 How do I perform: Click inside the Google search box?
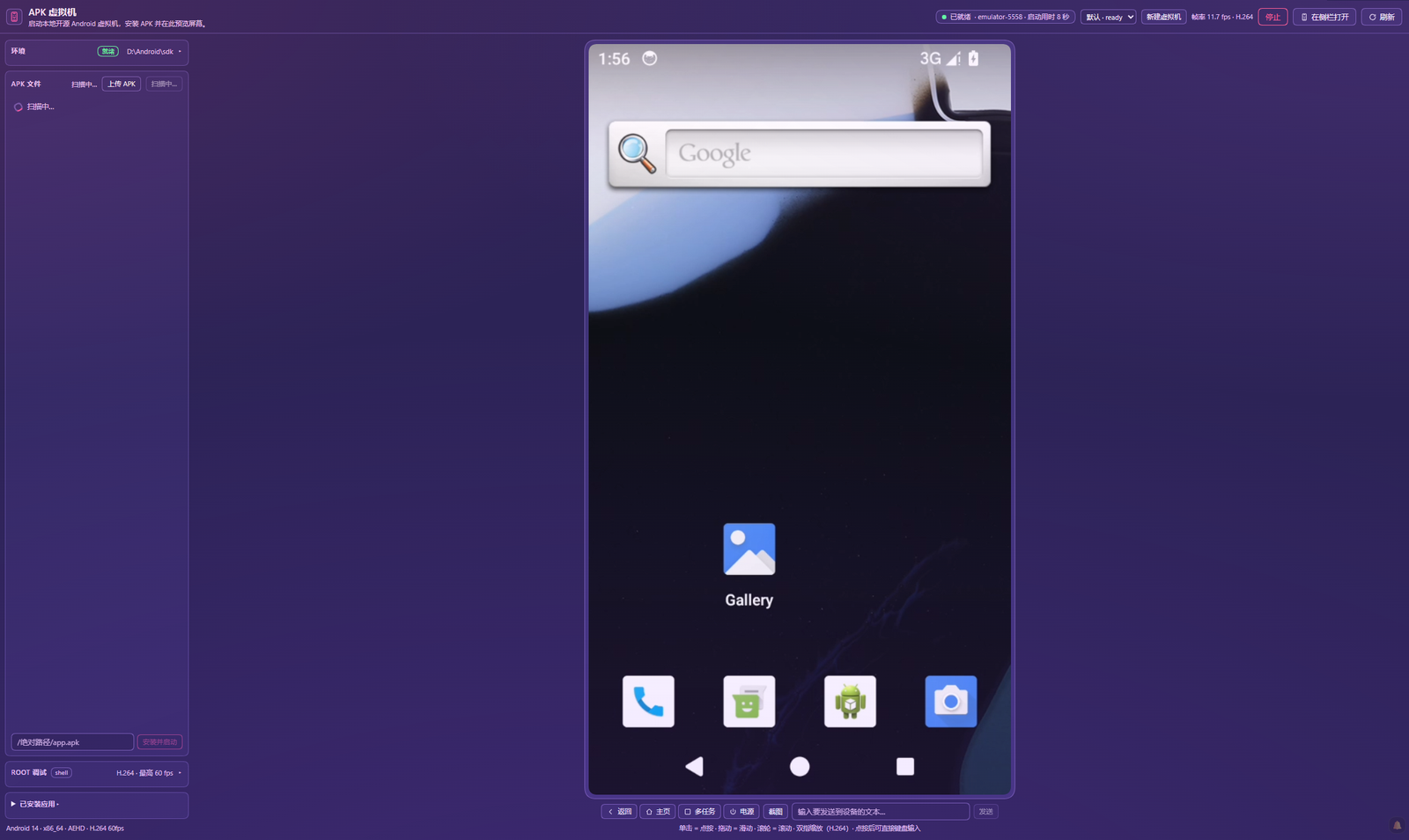823,153
